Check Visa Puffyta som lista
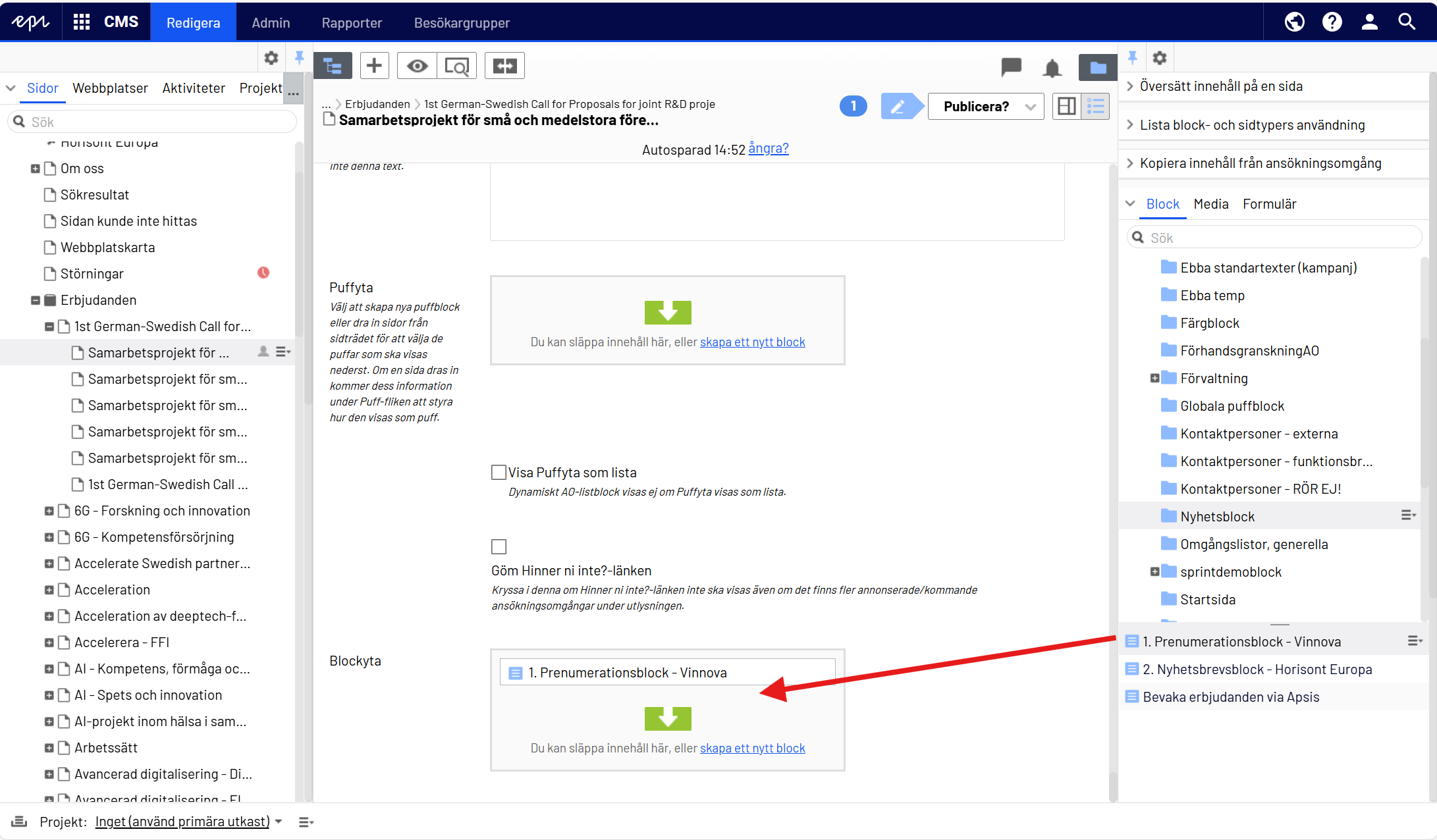The height and width of the screenshot is (840, 1437). [499, 473]
